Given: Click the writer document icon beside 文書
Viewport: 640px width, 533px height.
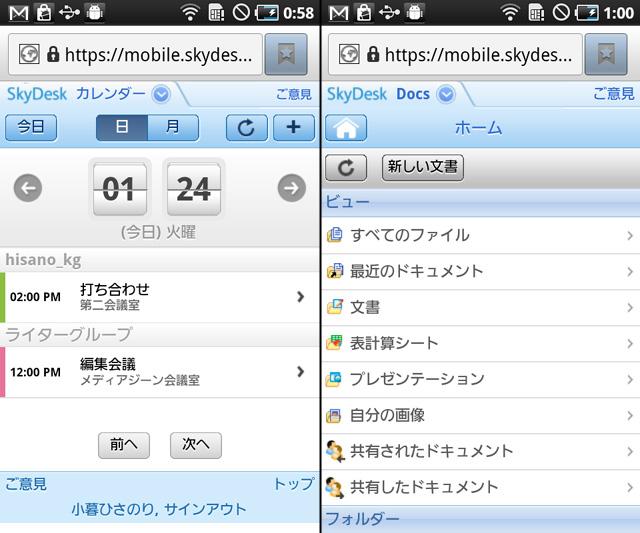Looking at the screenshot, I should click(x=335, y=307).
